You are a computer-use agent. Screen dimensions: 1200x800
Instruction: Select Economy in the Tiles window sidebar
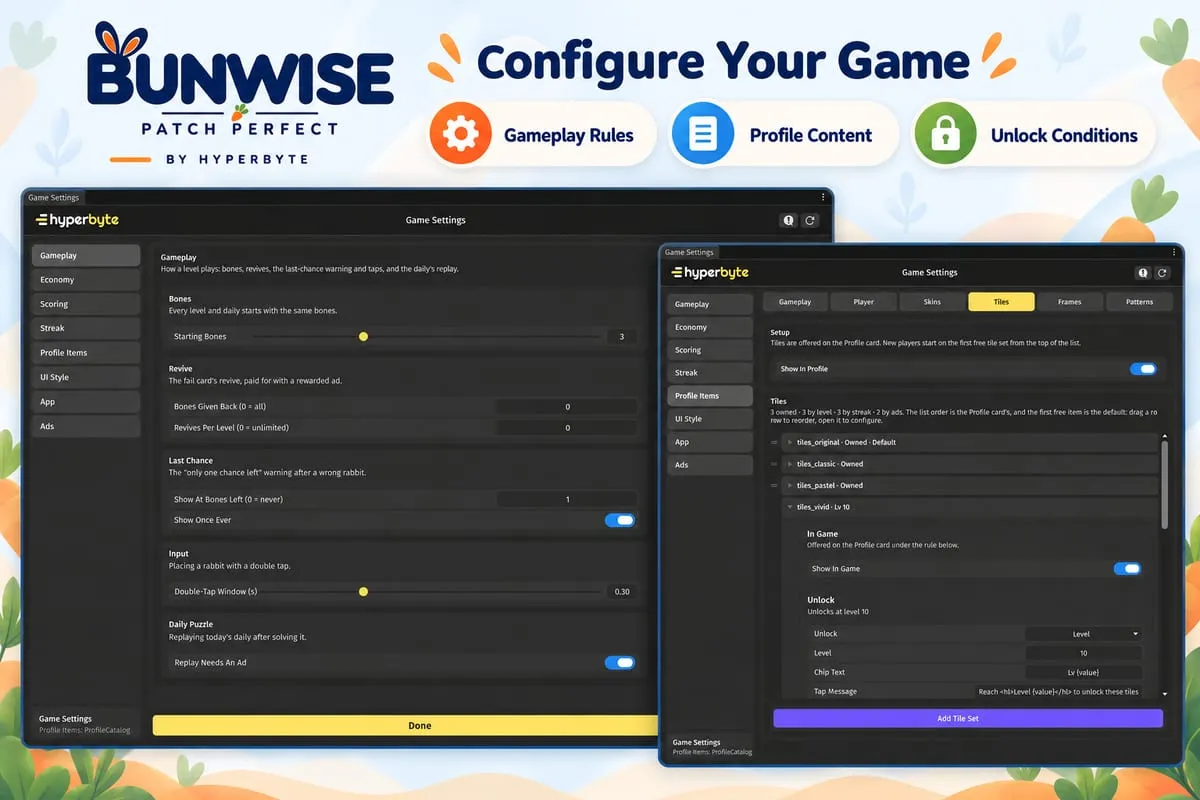710,327
